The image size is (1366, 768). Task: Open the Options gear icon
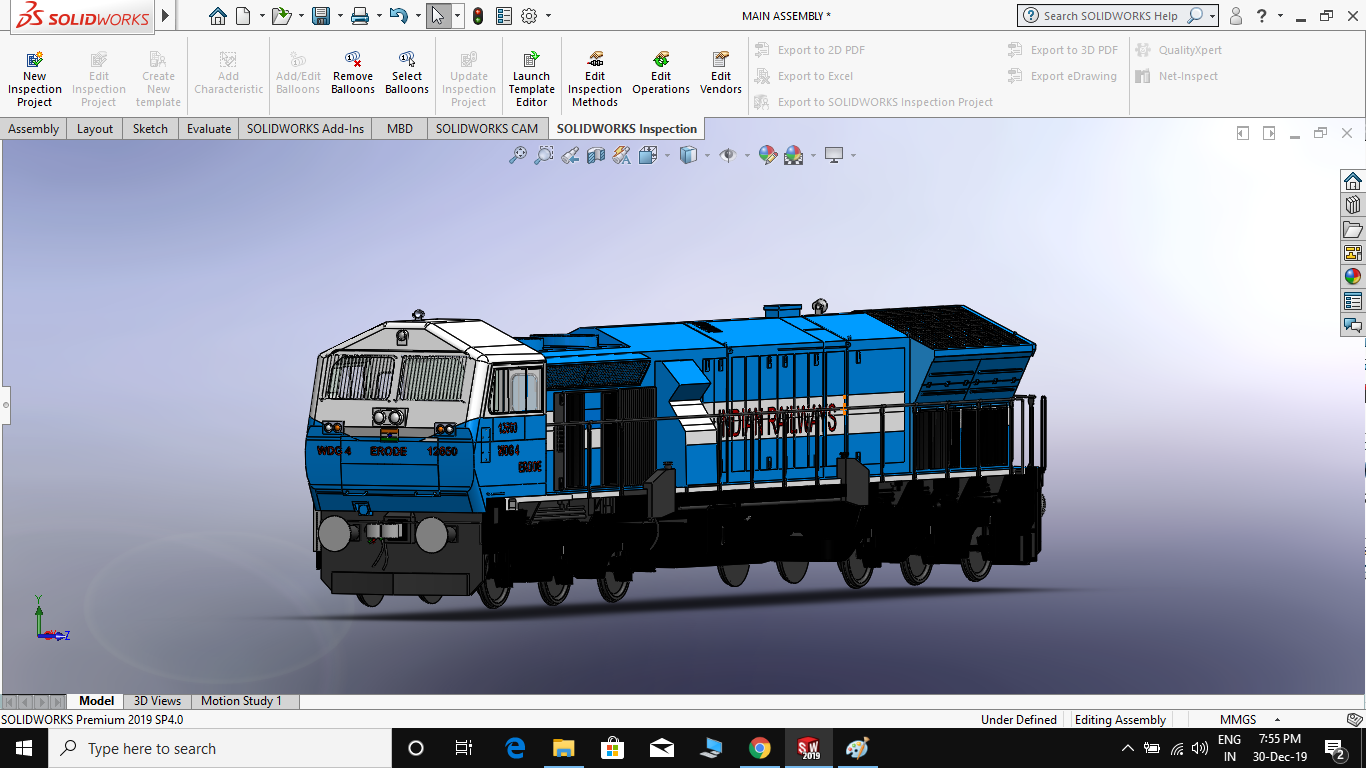pos(529,16)
